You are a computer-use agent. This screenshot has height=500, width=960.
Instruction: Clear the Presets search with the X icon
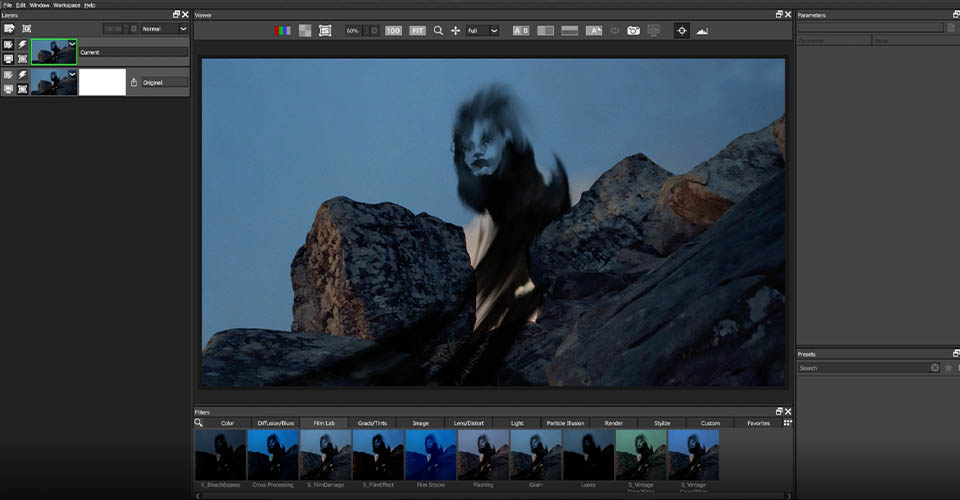tap(935, 368)
